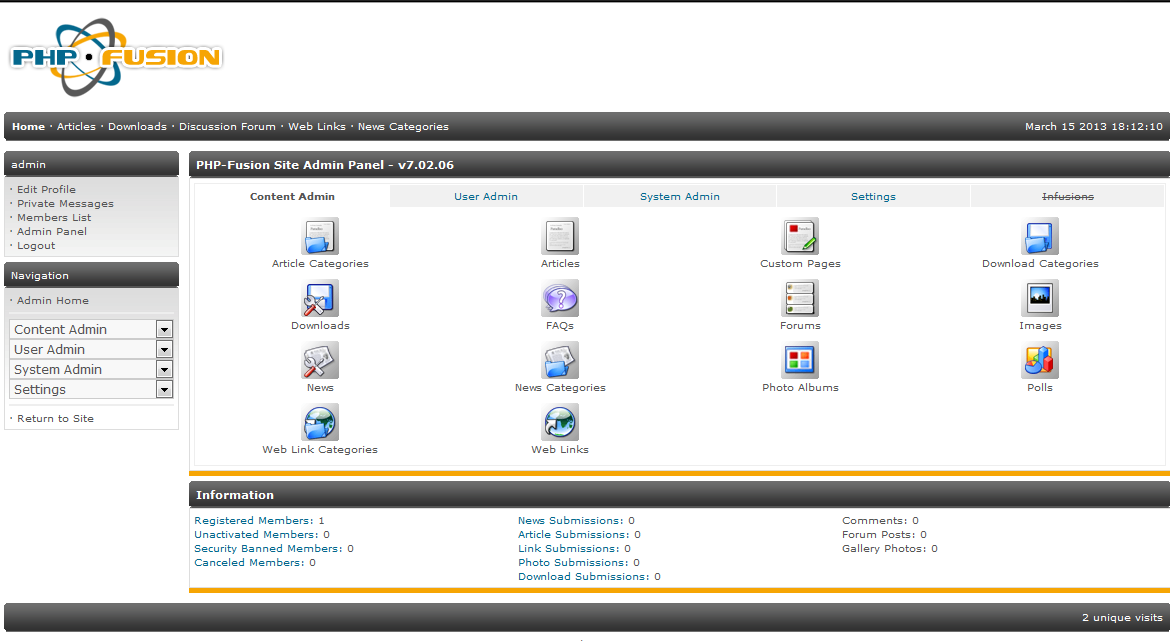The image size is (1170, 641).
Task: Go to Admin Home link
Action: click(52, 301)
